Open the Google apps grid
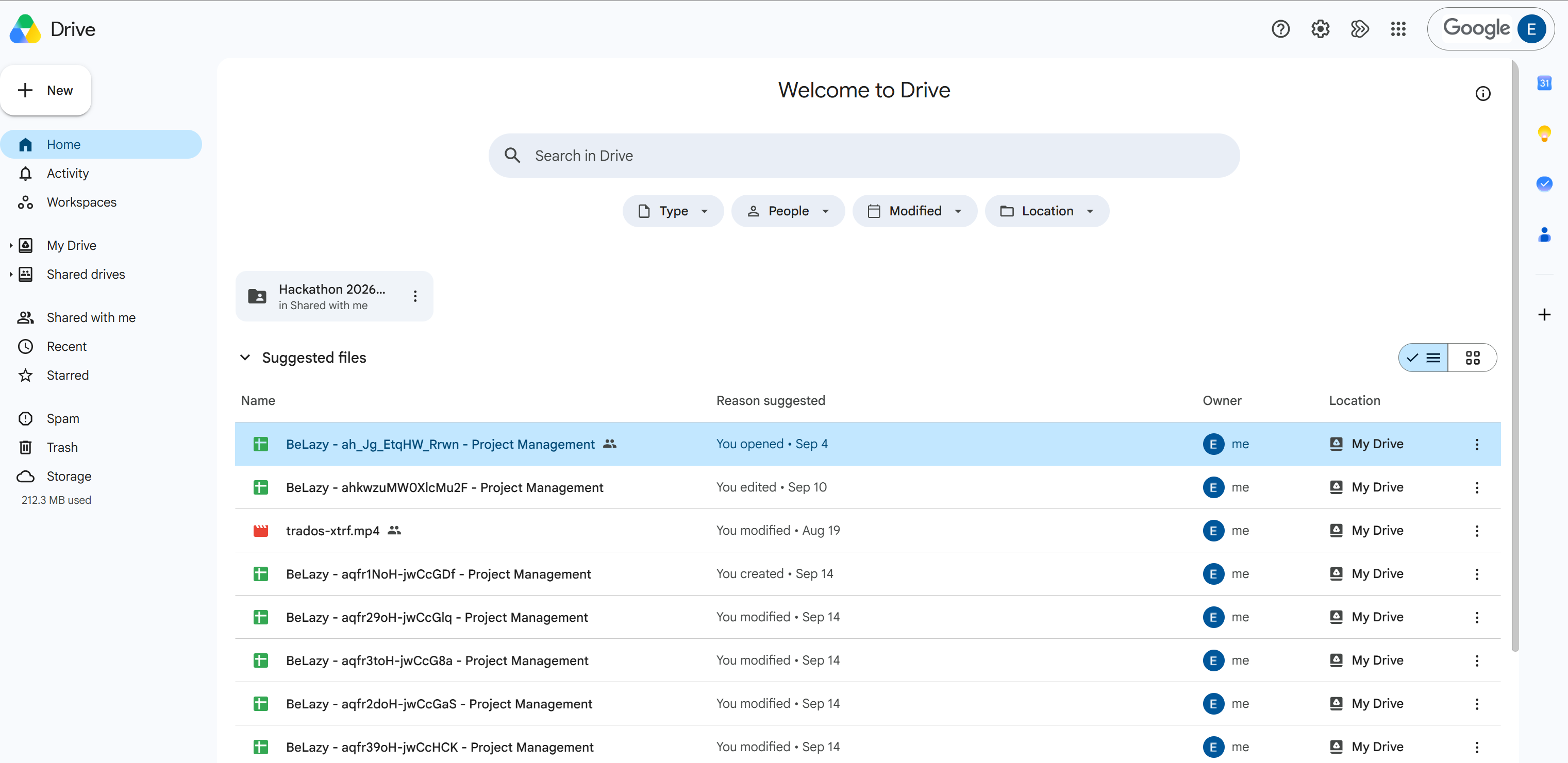 1398,29
